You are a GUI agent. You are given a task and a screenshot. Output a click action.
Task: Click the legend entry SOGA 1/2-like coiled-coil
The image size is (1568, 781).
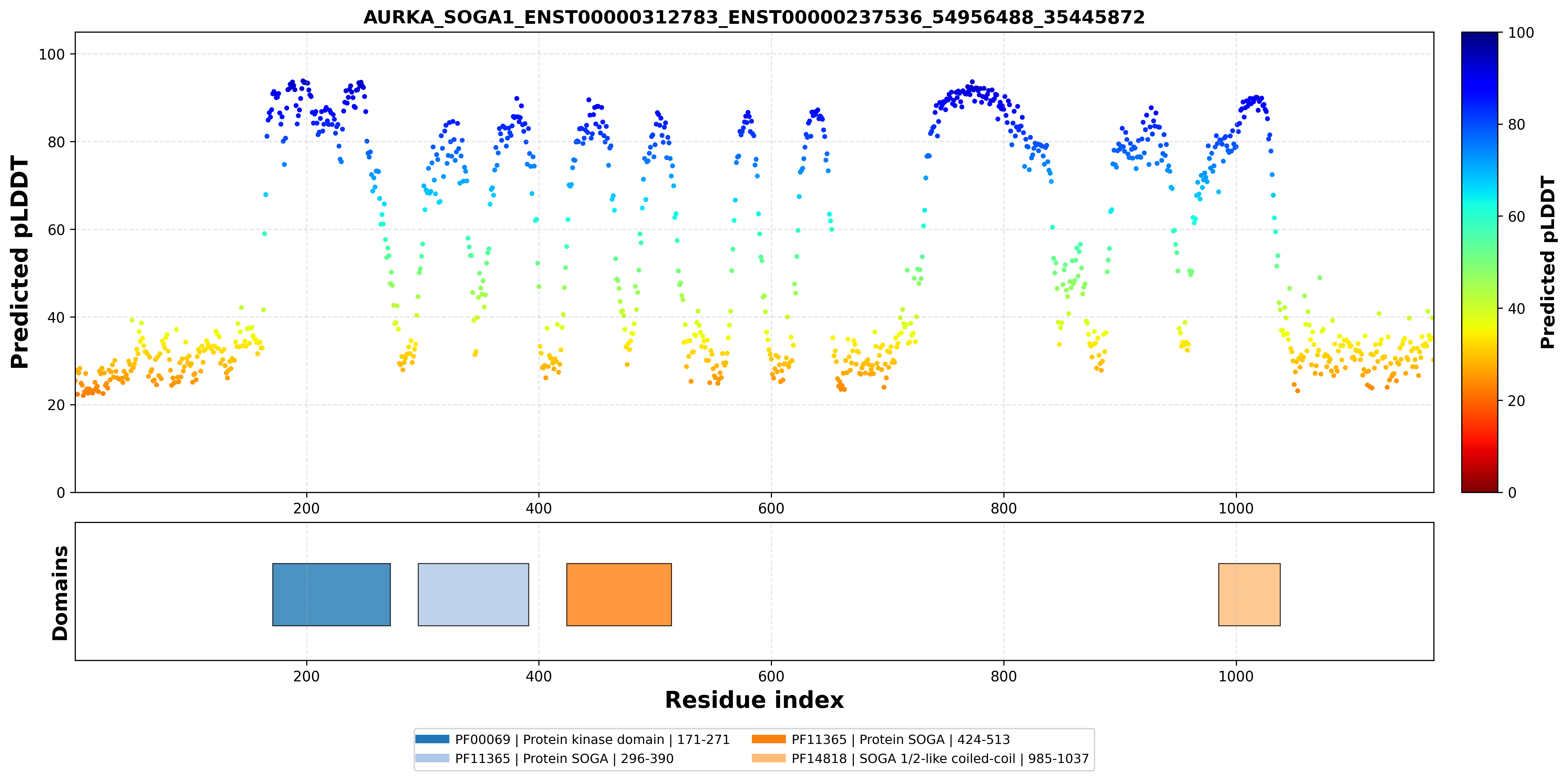click(940, 759)
